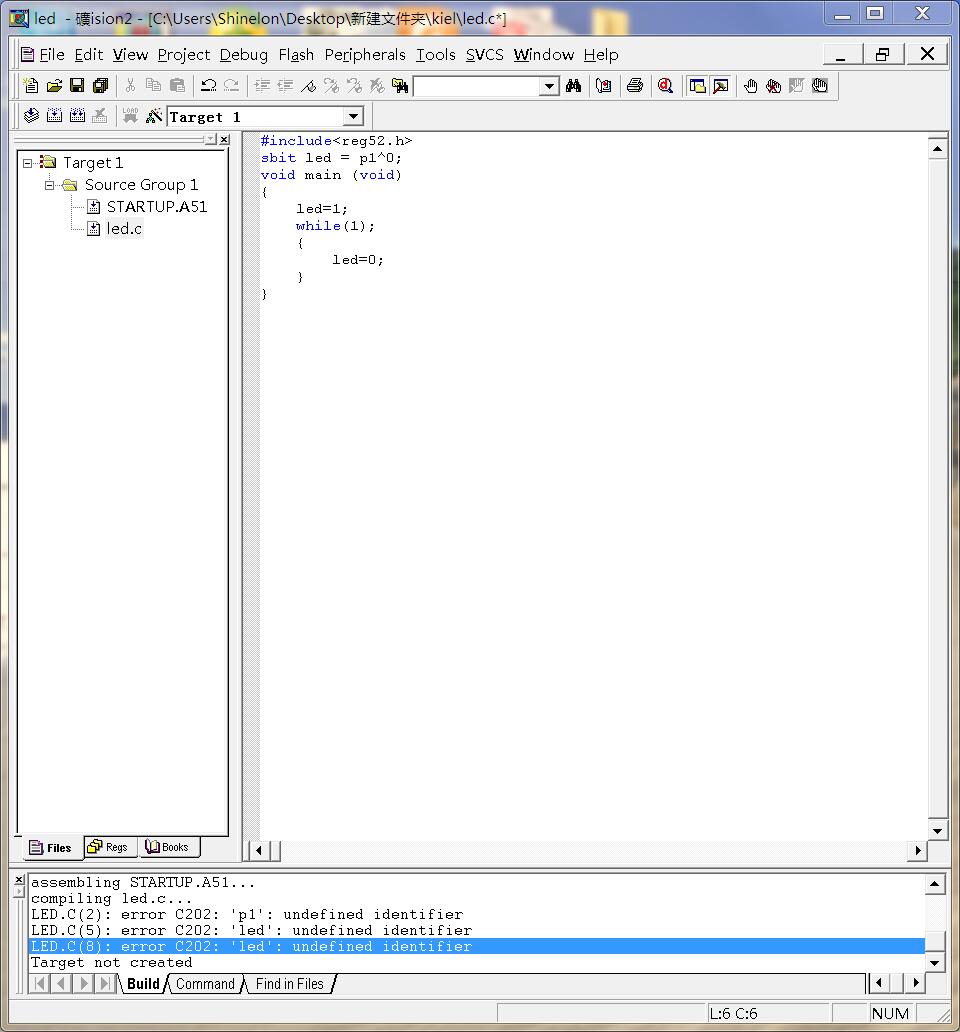This screenshot has width=960, height=1032.
Task: Create a new file with the New icon
Action: point(30,86)
